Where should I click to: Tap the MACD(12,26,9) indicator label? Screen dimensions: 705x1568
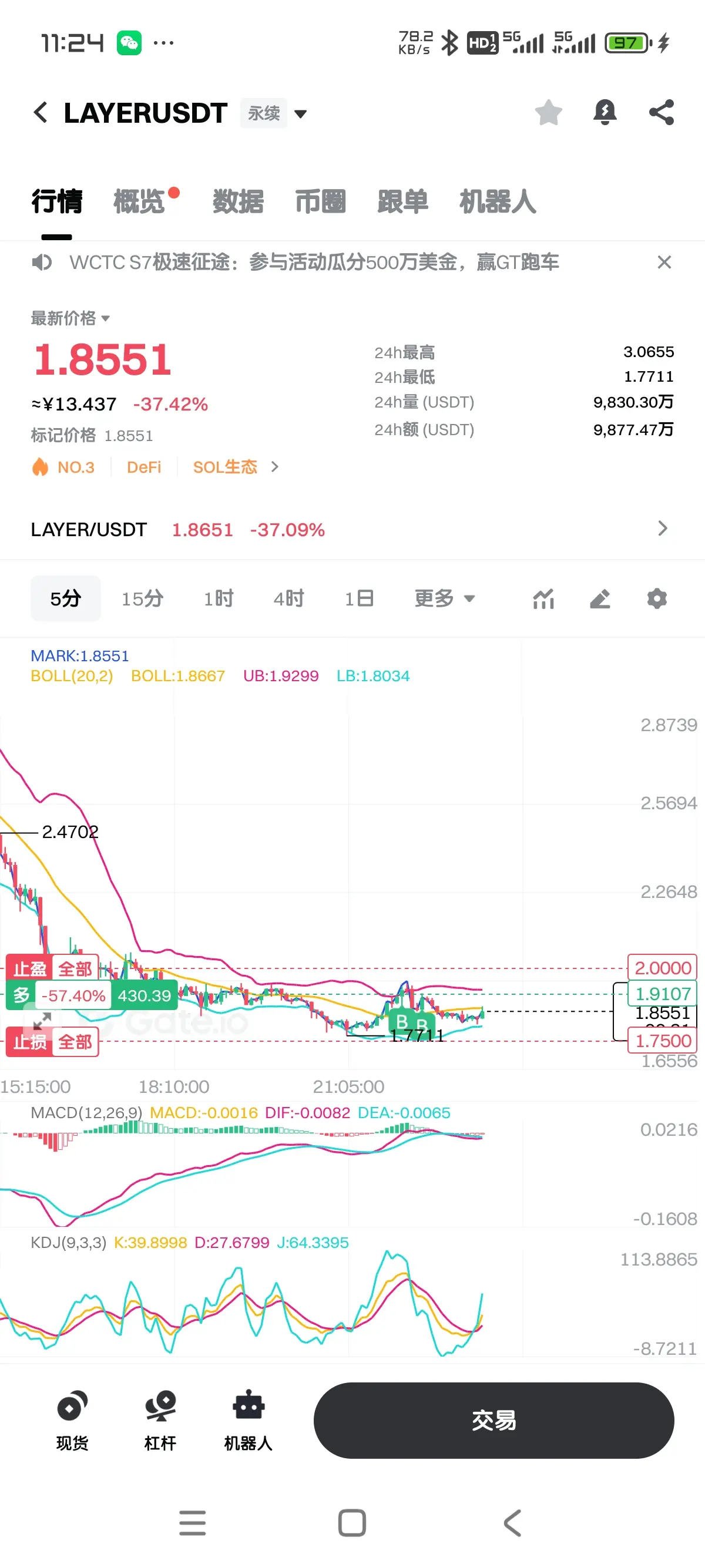coord(86,1113)
